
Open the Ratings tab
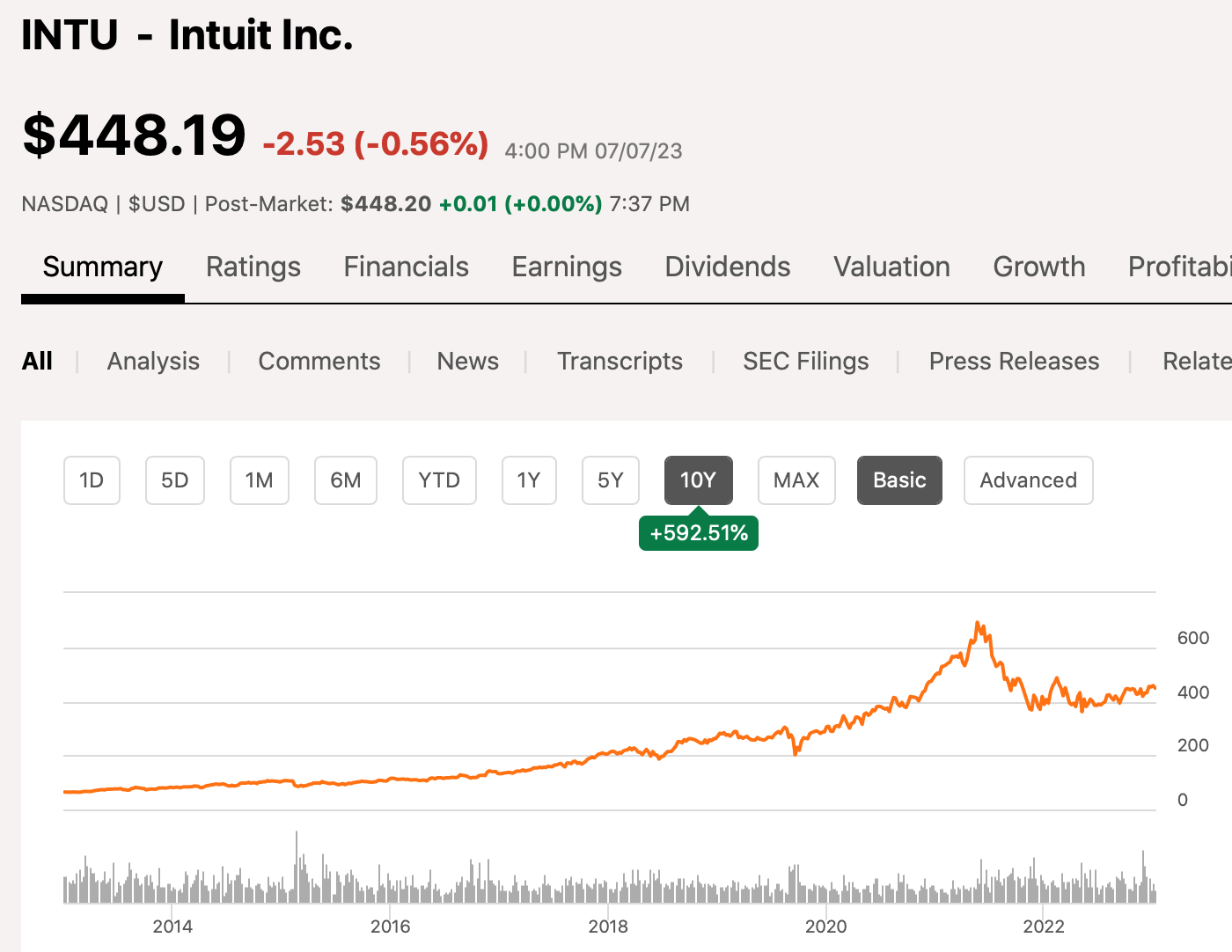(x=253, y=267)
